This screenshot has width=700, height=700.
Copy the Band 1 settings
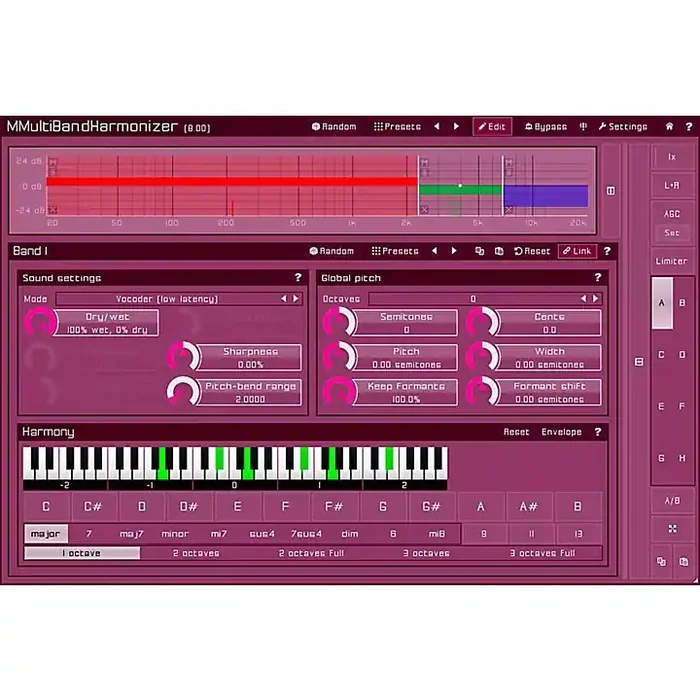[479, 251]
